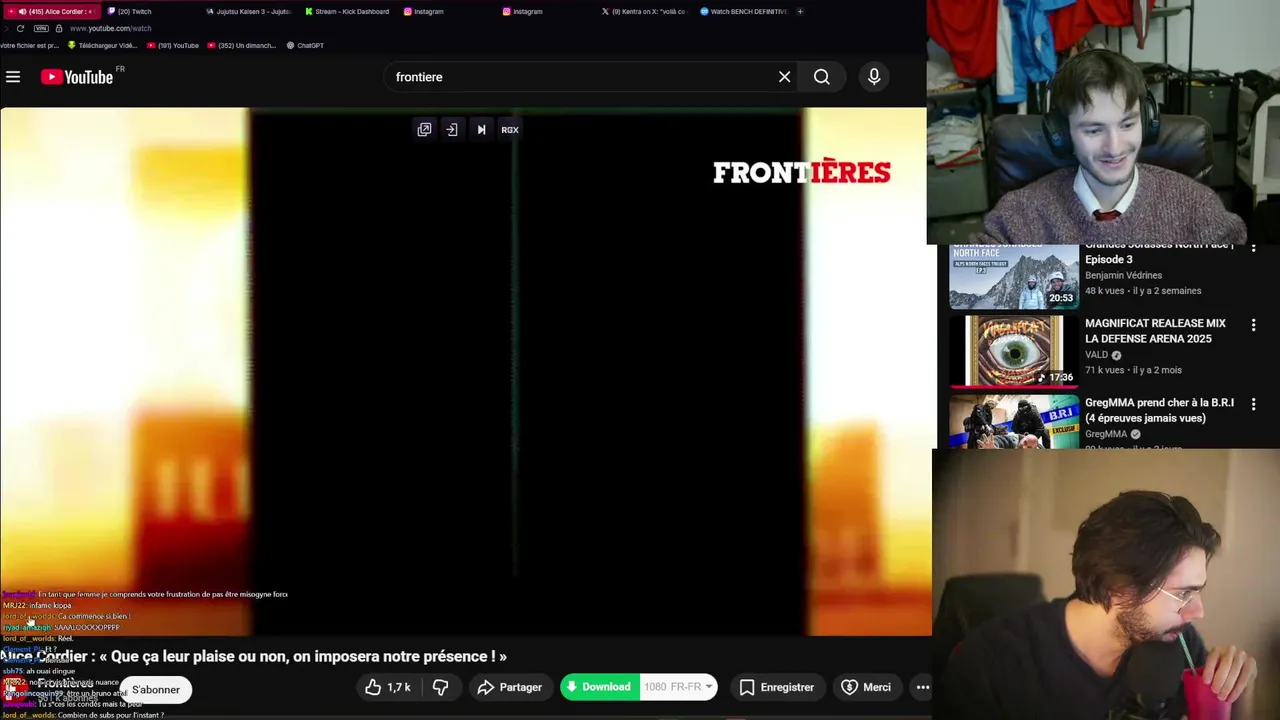
Task: Select the (415) Alice Cordier YouTube tab
Action: [50, 11]
